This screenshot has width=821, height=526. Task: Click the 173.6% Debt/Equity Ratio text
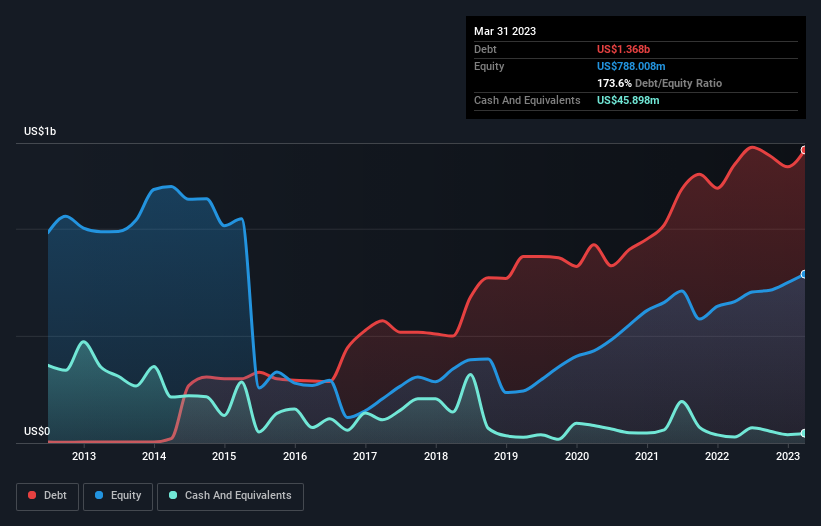tap(659, 83)
